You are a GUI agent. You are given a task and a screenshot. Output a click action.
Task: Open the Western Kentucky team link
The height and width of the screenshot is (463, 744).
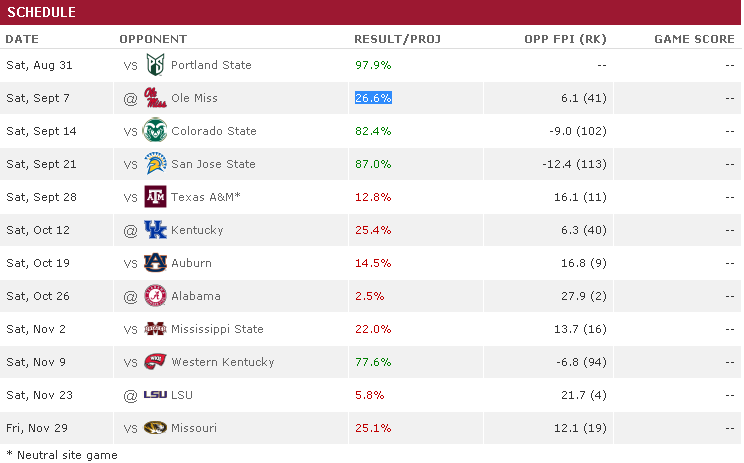click(x=222, y=362)
